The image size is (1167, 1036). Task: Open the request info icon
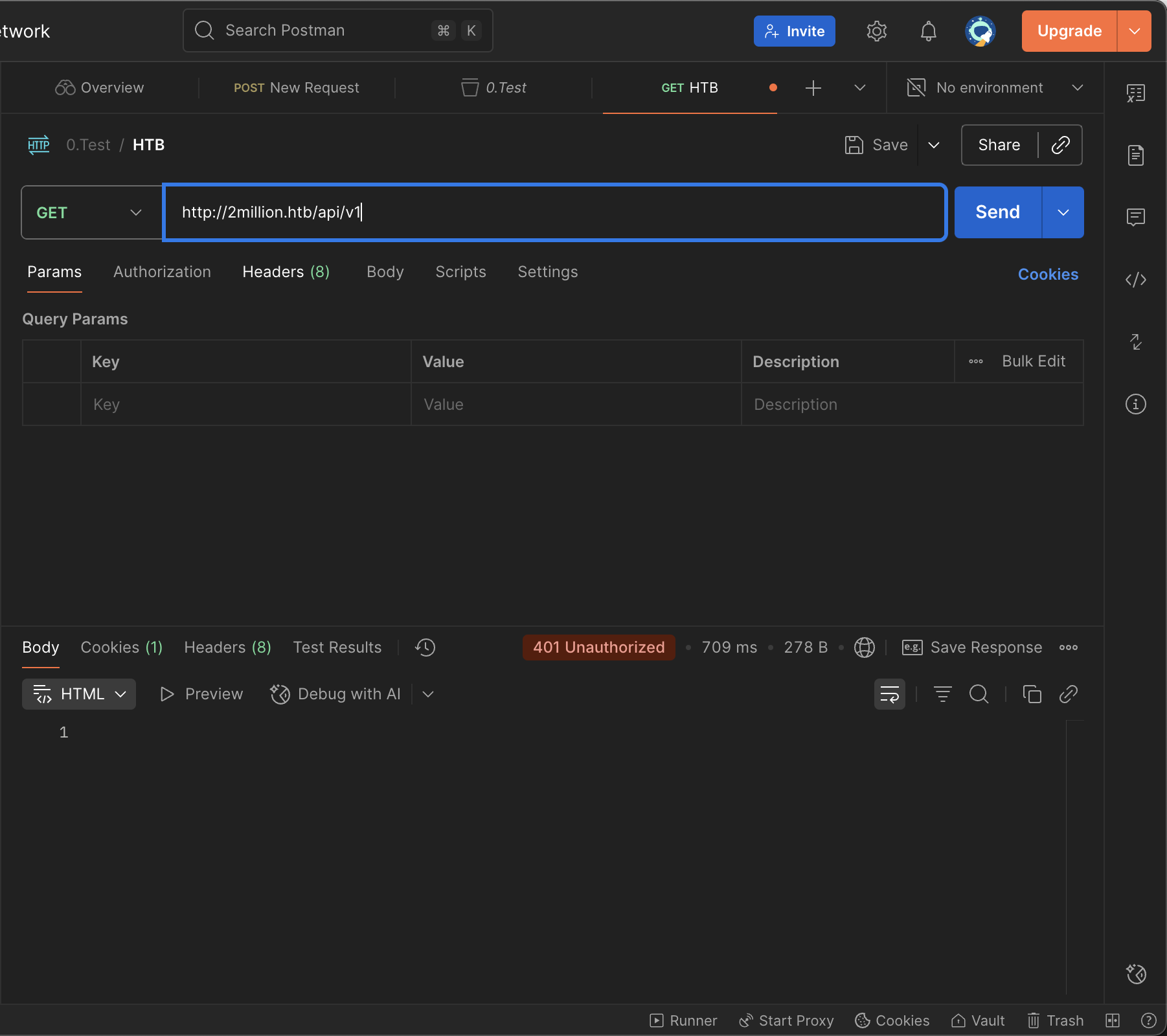1136,404
